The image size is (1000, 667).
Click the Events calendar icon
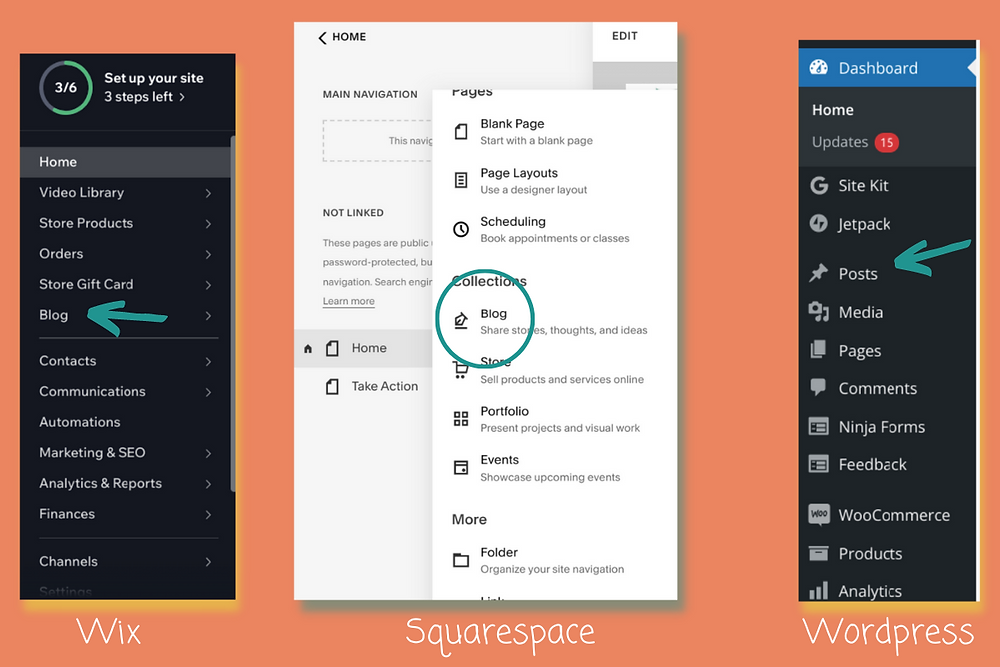(460, 467)
